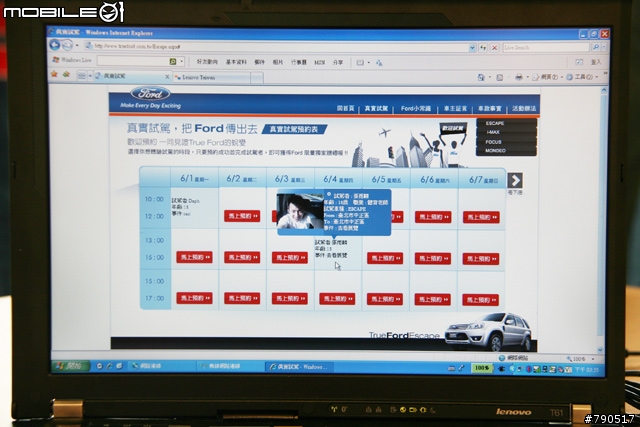Book 6/1 13:00-15:00 slot 馬上預約
The width and height of the screenshot is (640, 427).
coord(194,257)
